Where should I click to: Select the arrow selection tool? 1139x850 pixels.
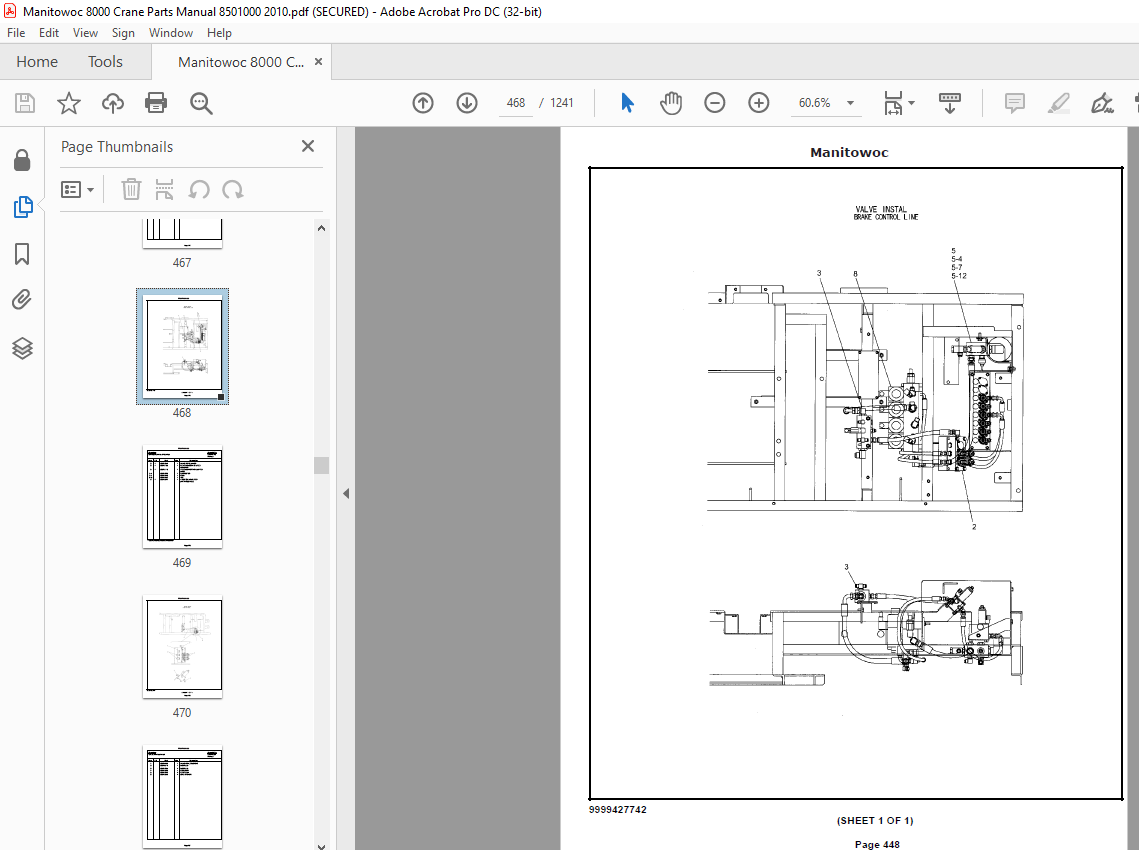click(628, 103)
